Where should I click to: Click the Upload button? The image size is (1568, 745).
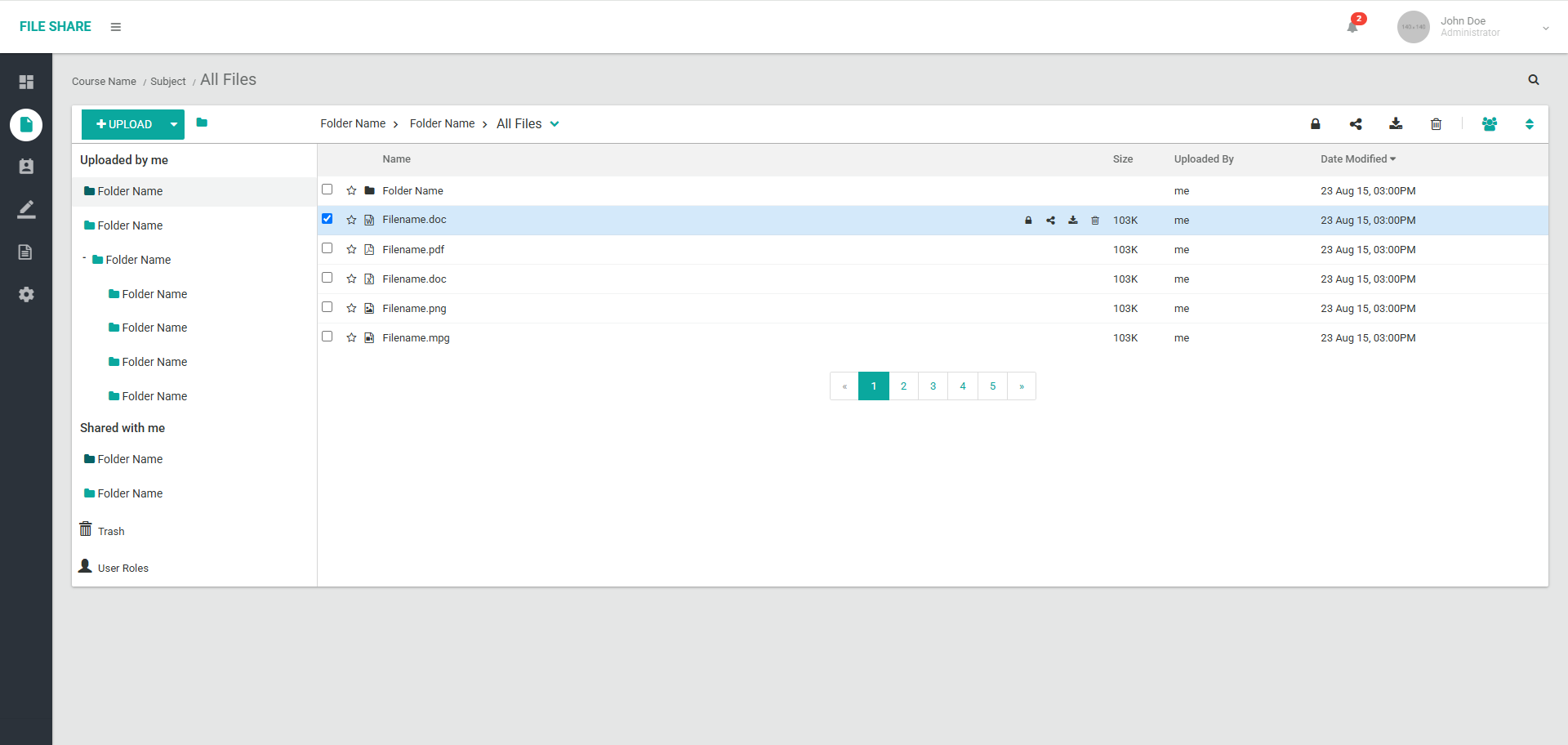124,125
